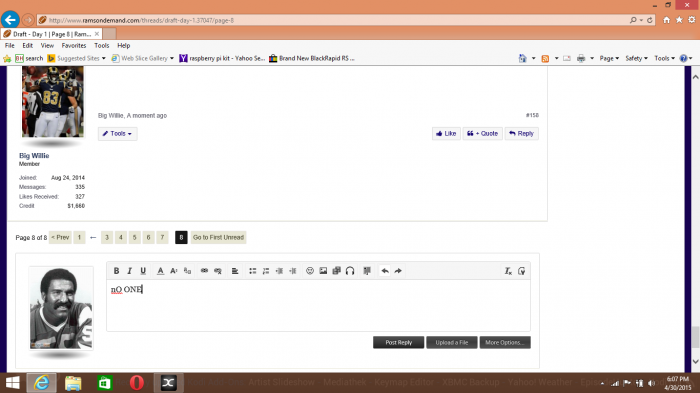The image size is (700, 393).
Task: Insert an image using the picture icon
Action: pos(323,271)
